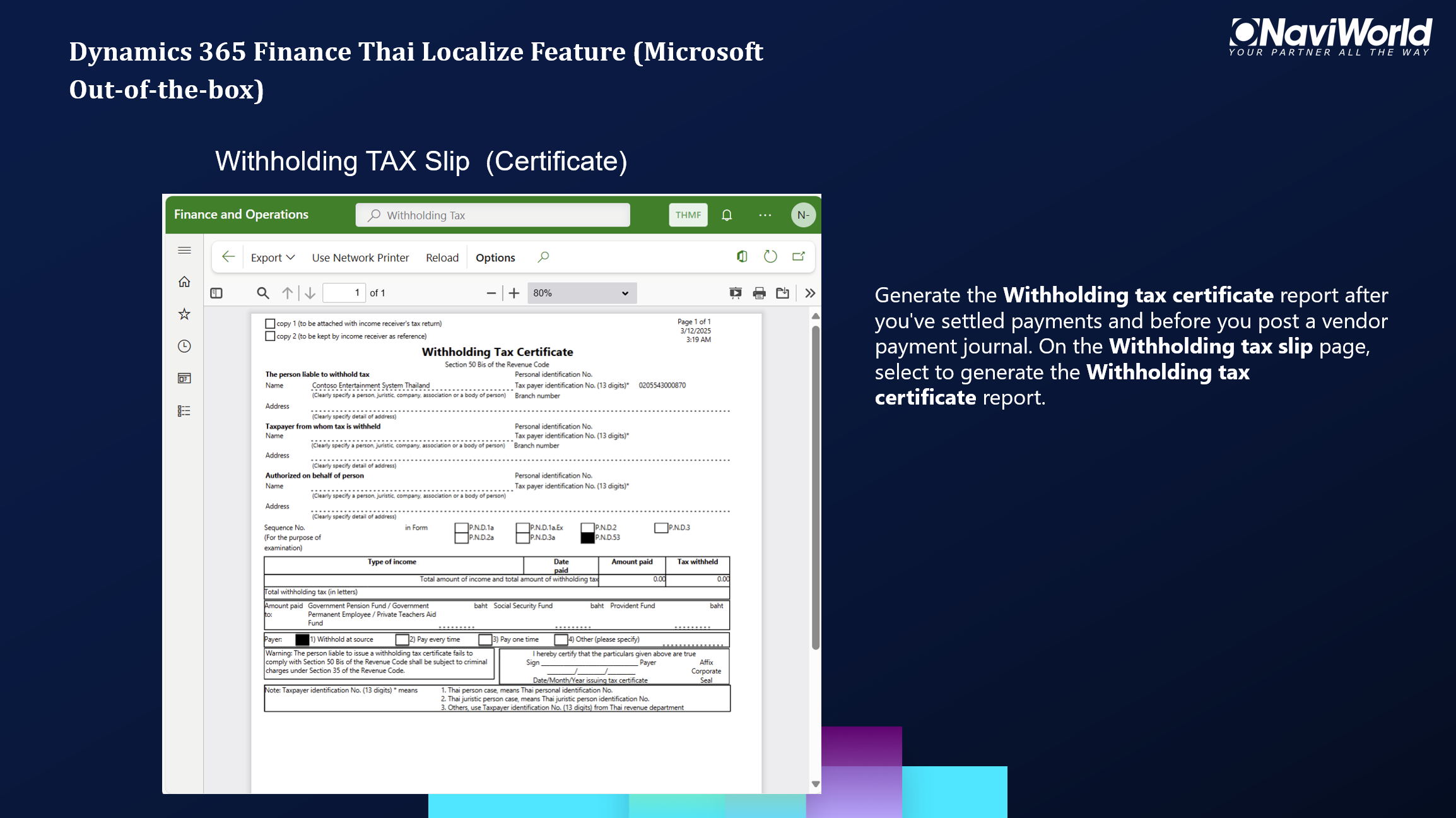
Task: Toggle the report viewer sidebar panel
Action: pos(216,293)
